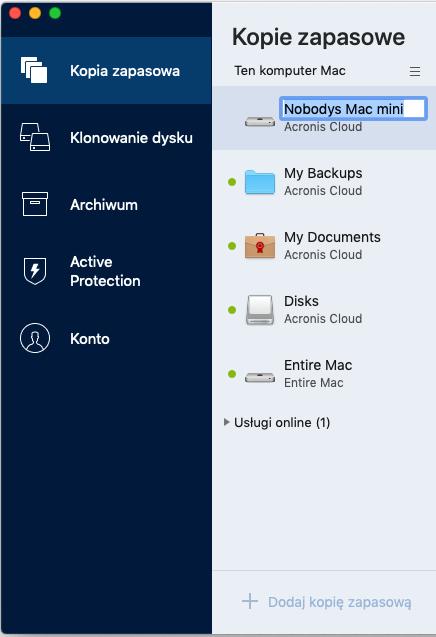The height and width of the screenshot is (637, 436).
Task: Click inside the Nobodys Mac mini name field
Action: tap(354, 108)
